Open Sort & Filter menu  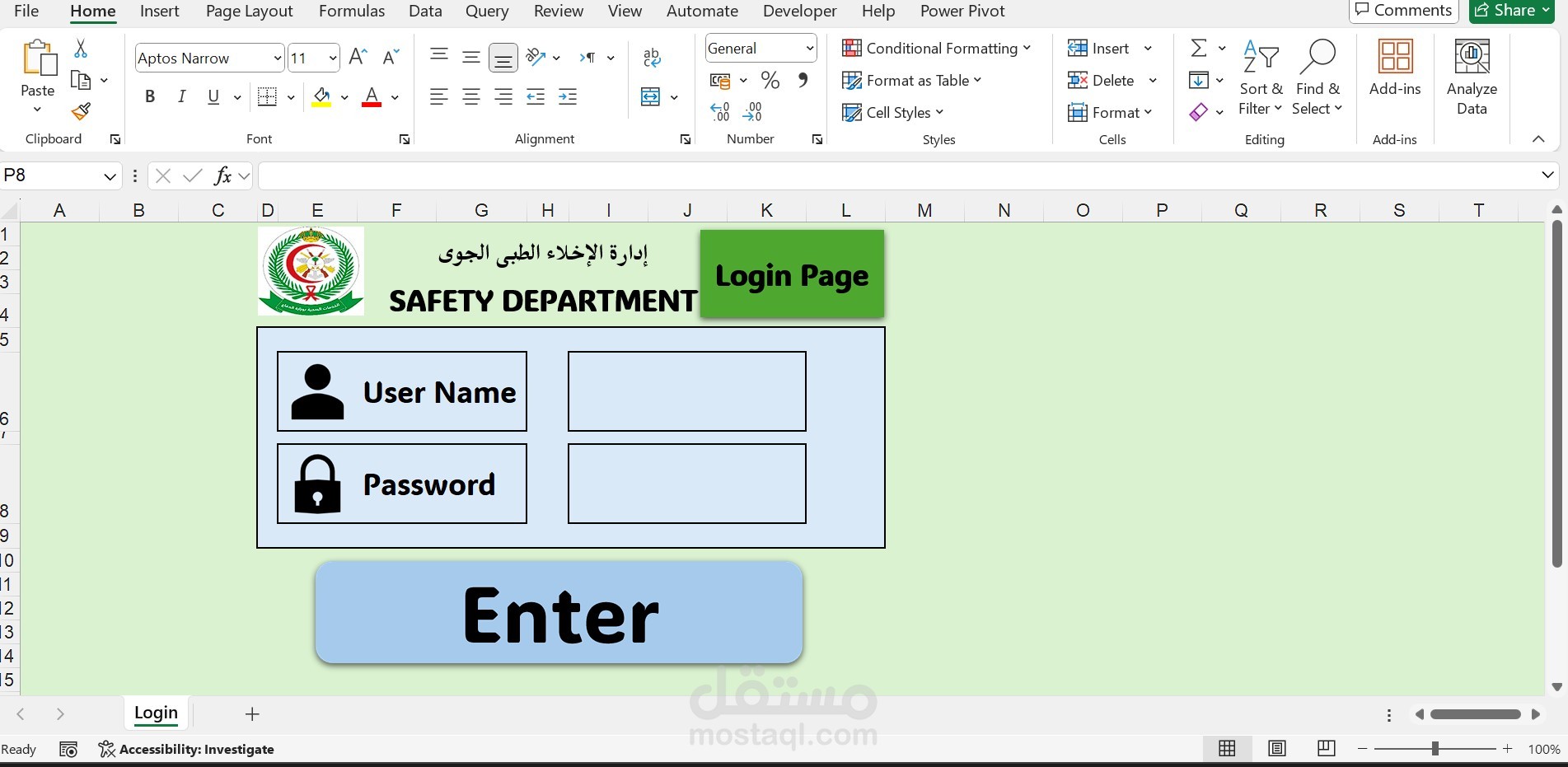pyautogui.click(x=1261, y=78)
